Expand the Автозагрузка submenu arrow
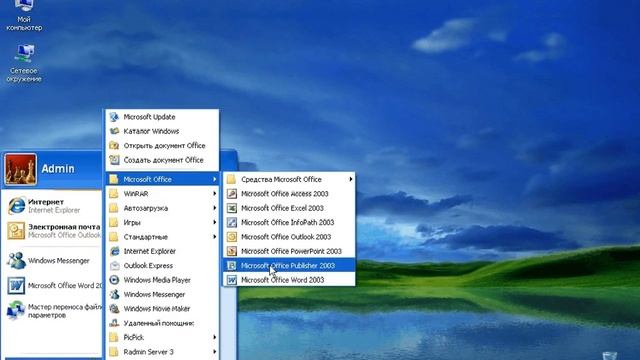The width and height of the screenshot is (640, 360). tap(214, 208)
